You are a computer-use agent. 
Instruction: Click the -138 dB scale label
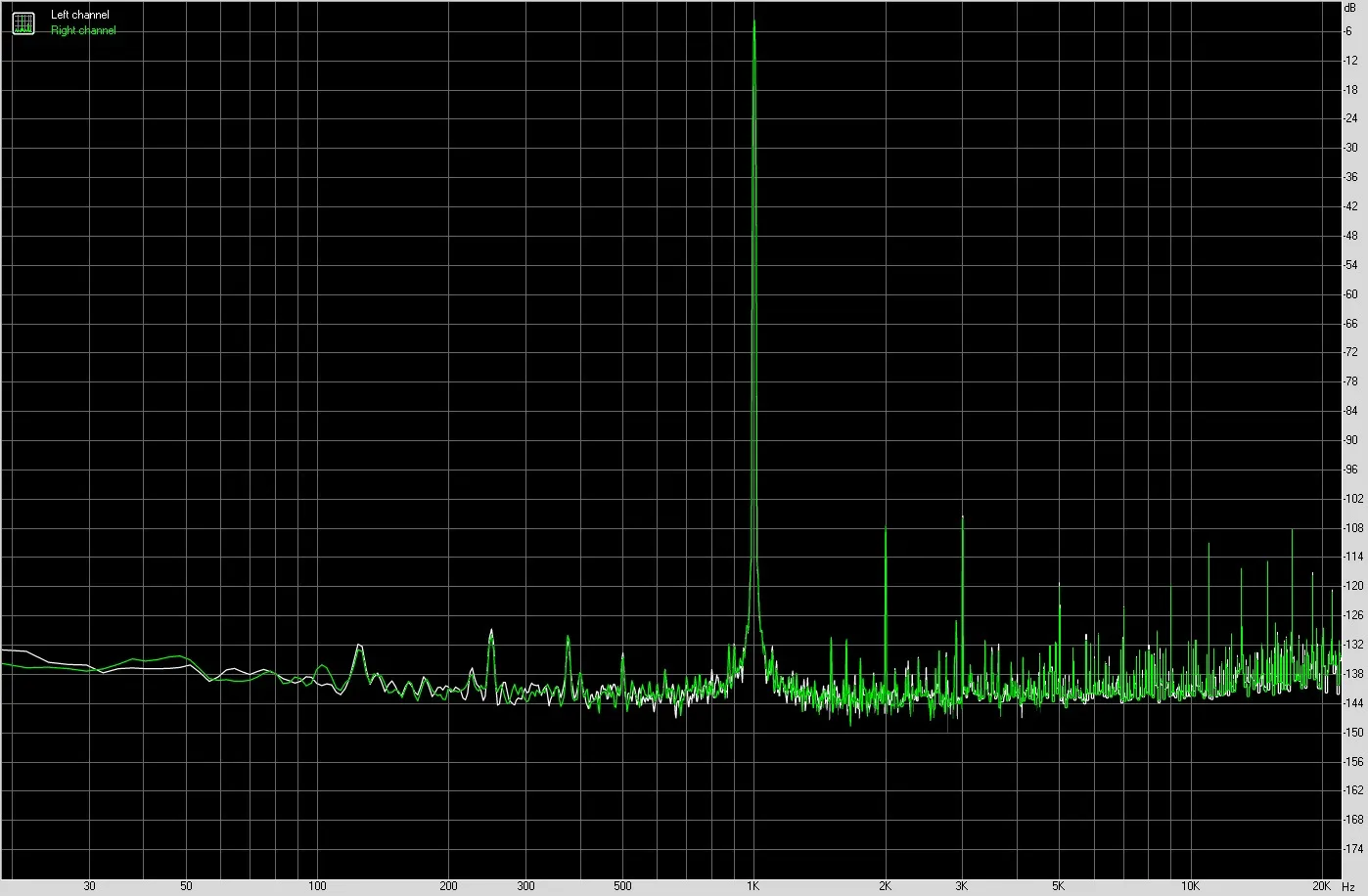(1353, 674)
